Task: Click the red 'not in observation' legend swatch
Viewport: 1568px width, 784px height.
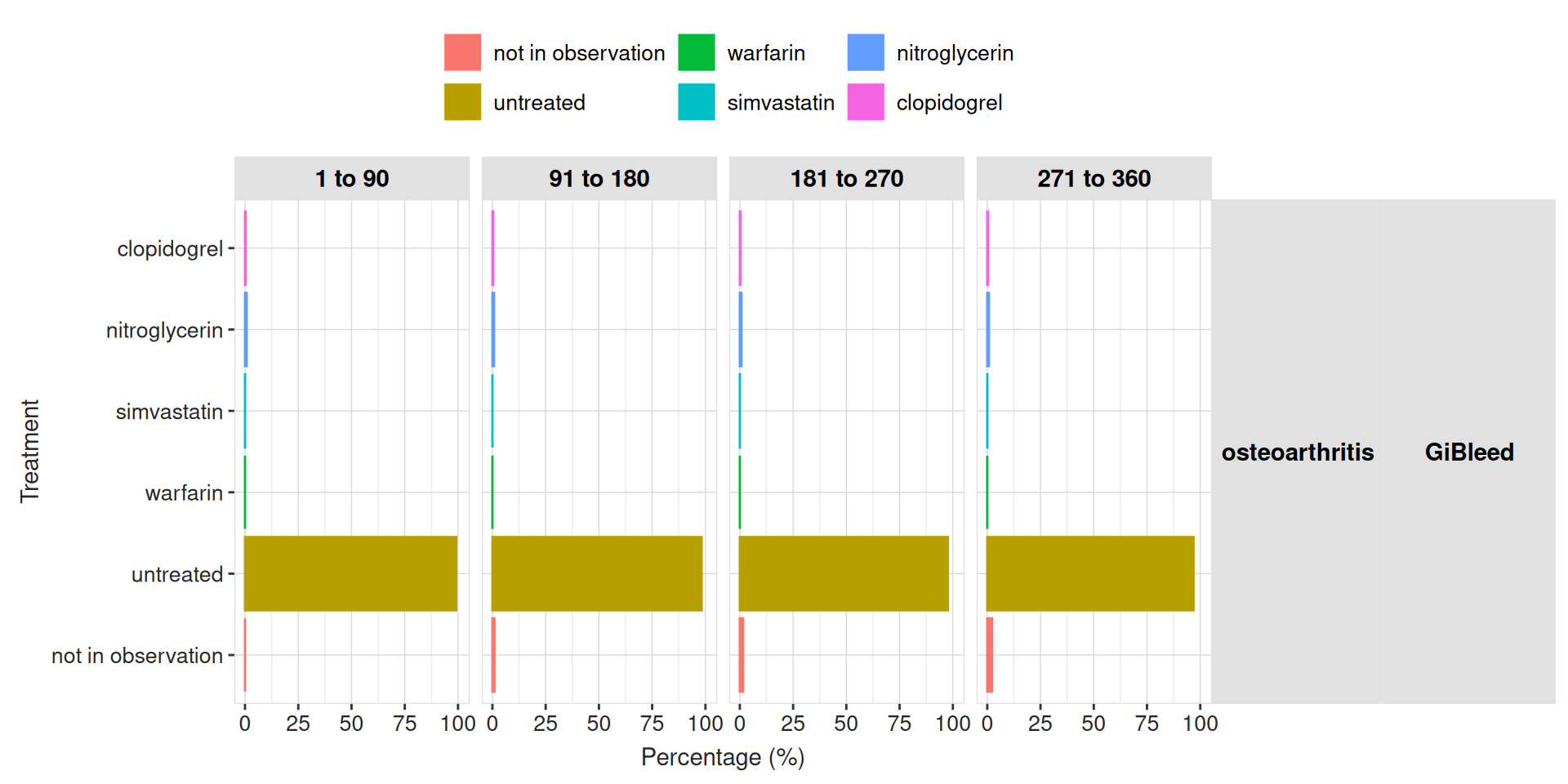Action: coord(462,53)
